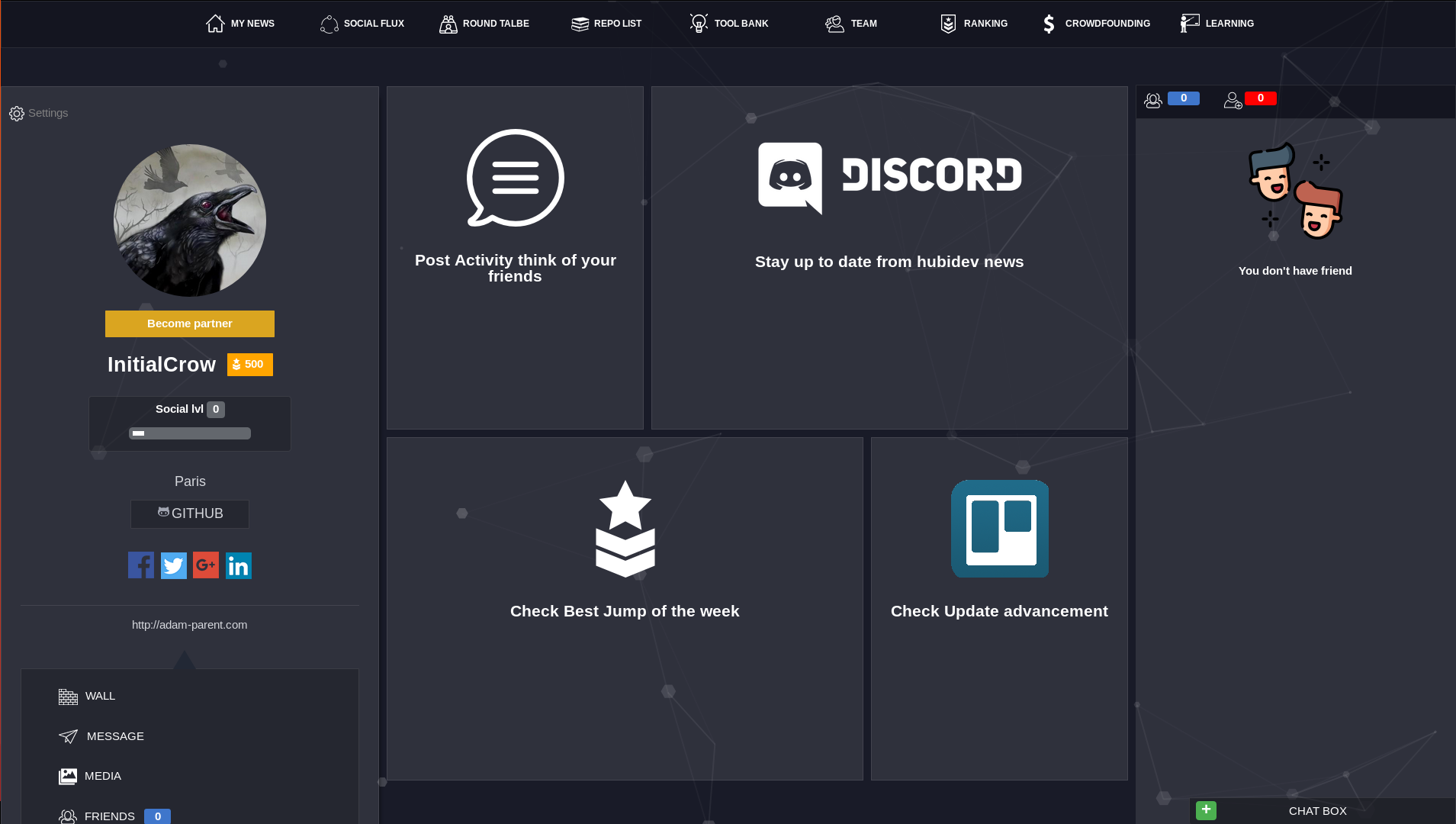Click the blue 0 friends counter top right
The height and width of the screenshot is (824, 1456).
pyautogui.click(x=1184, y=98)
